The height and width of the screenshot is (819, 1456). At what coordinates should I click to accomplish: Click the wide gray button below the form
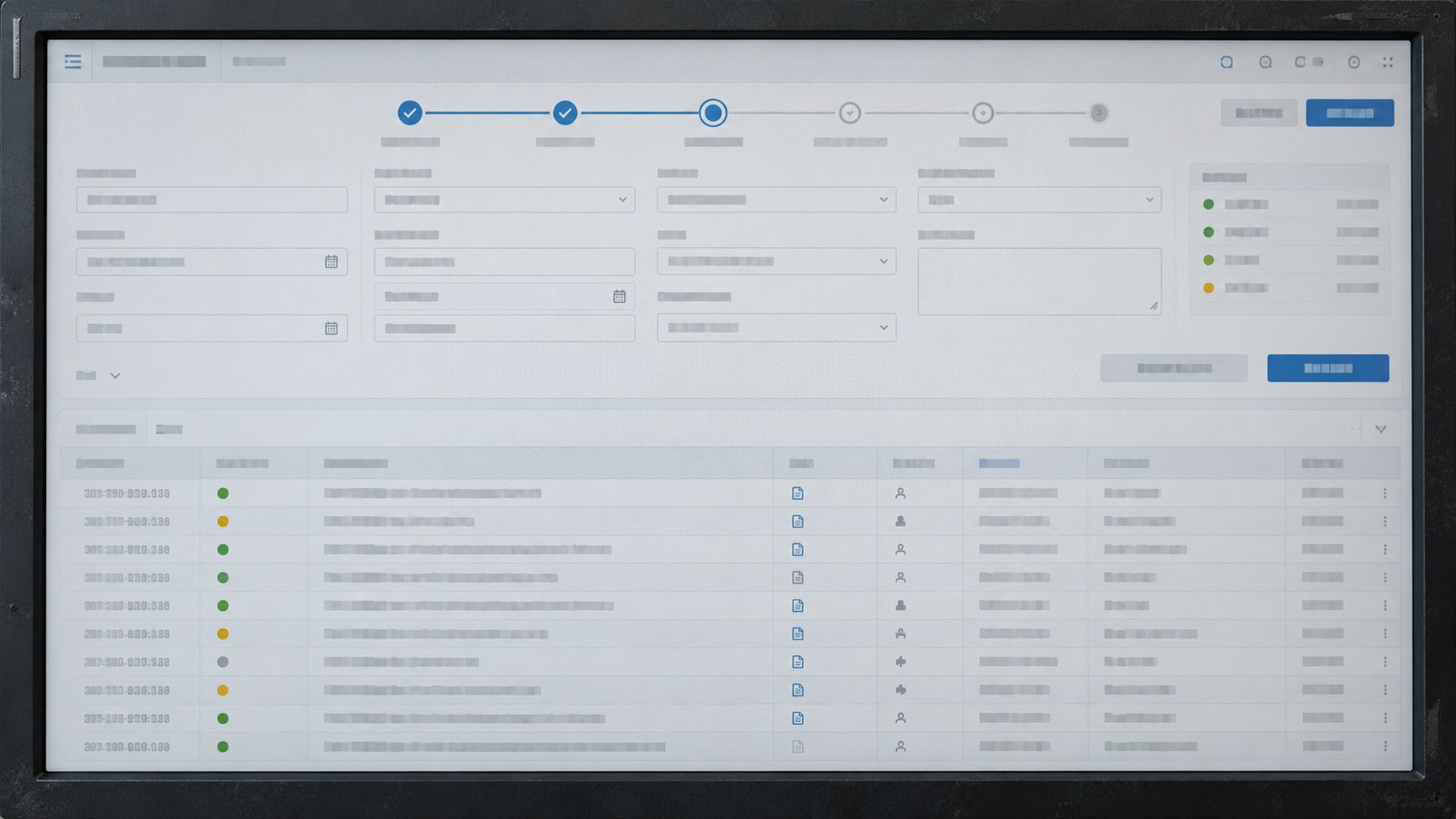coord(1174,368)
